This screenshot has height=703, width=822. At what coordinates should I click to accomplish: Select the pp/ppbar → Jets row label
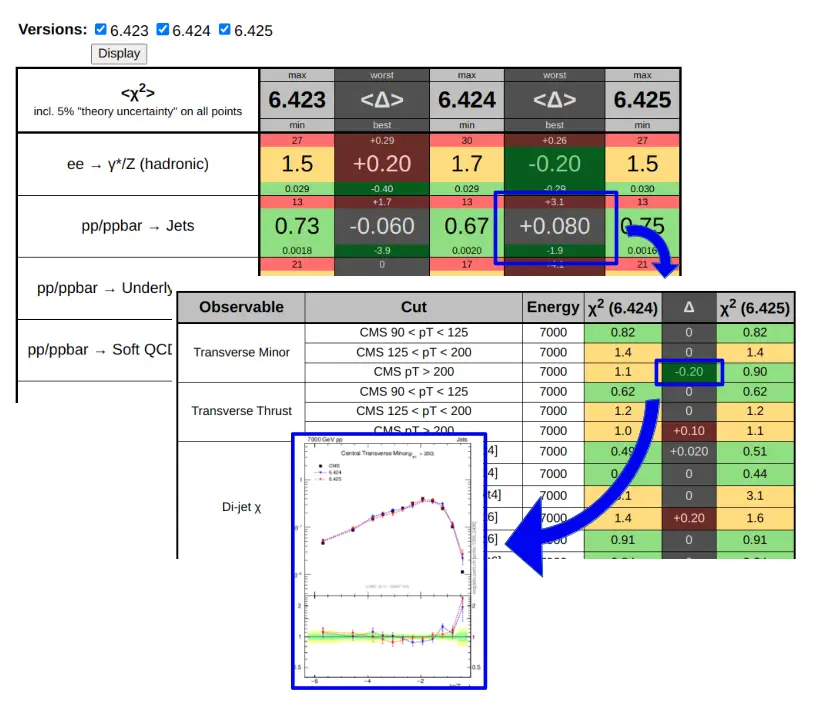pos(138,226)
